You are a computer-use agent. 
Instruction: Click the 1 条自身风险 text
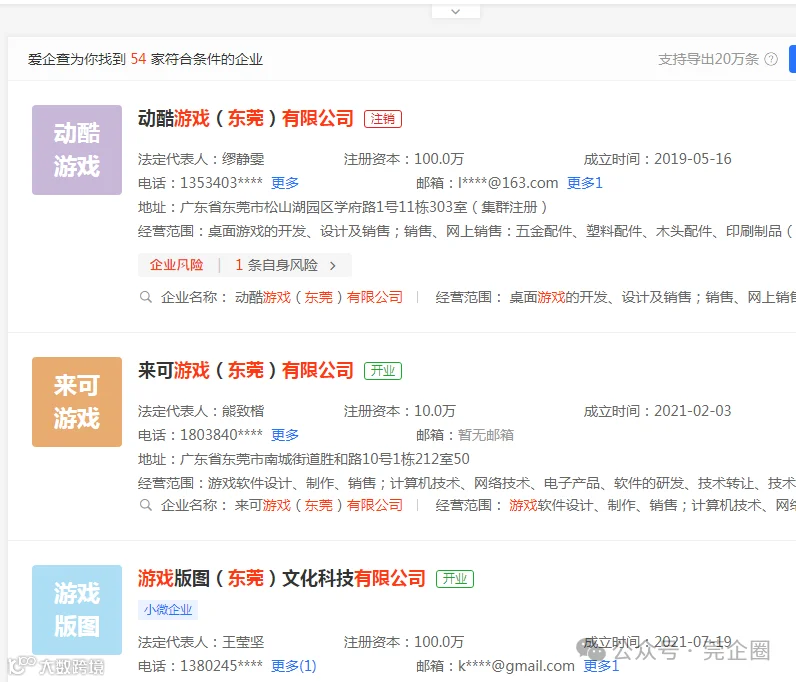pyautogui.click(x=276, y=265)
